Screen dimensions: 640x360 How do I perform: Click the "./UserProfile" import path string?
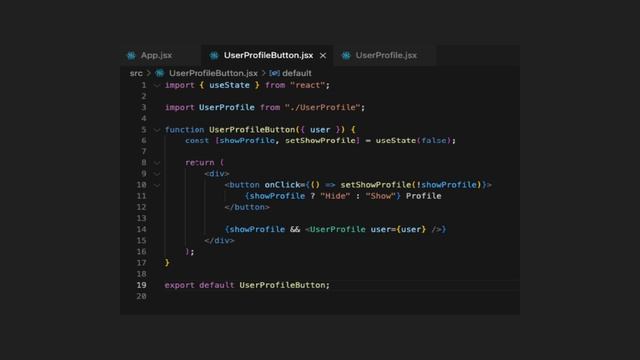[322, 107]
